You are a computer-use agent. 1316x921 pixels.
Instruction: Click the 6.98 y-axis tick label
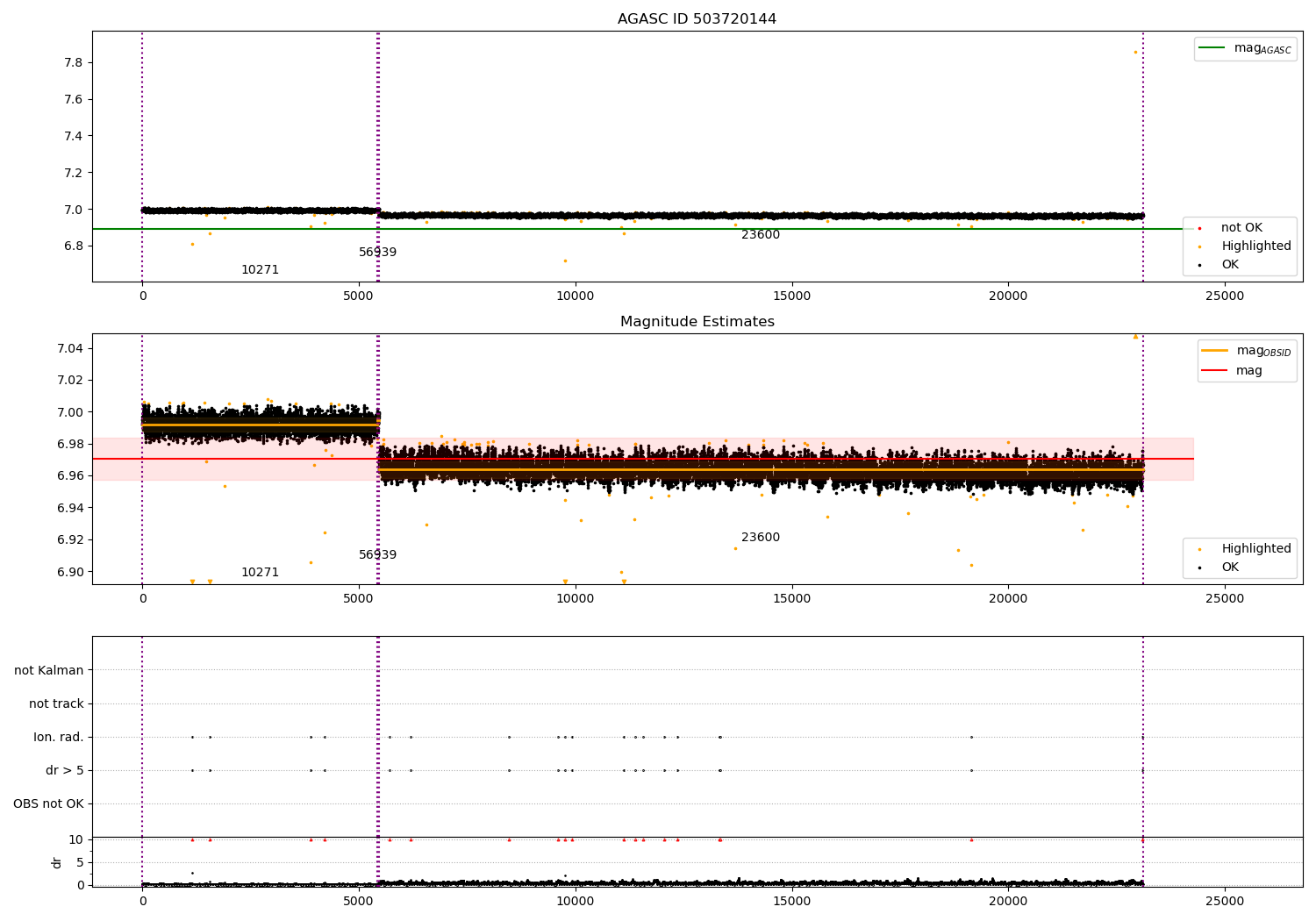point(70,445)
